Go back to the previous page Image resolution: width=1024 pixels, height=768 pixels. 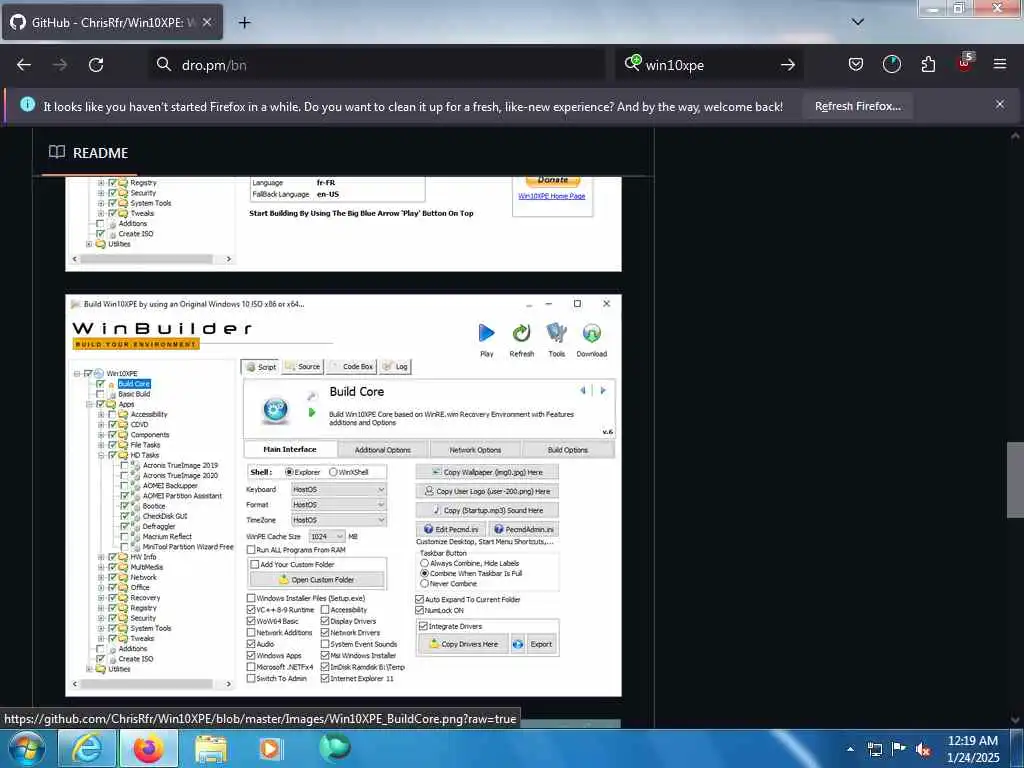tap(24, 65)
